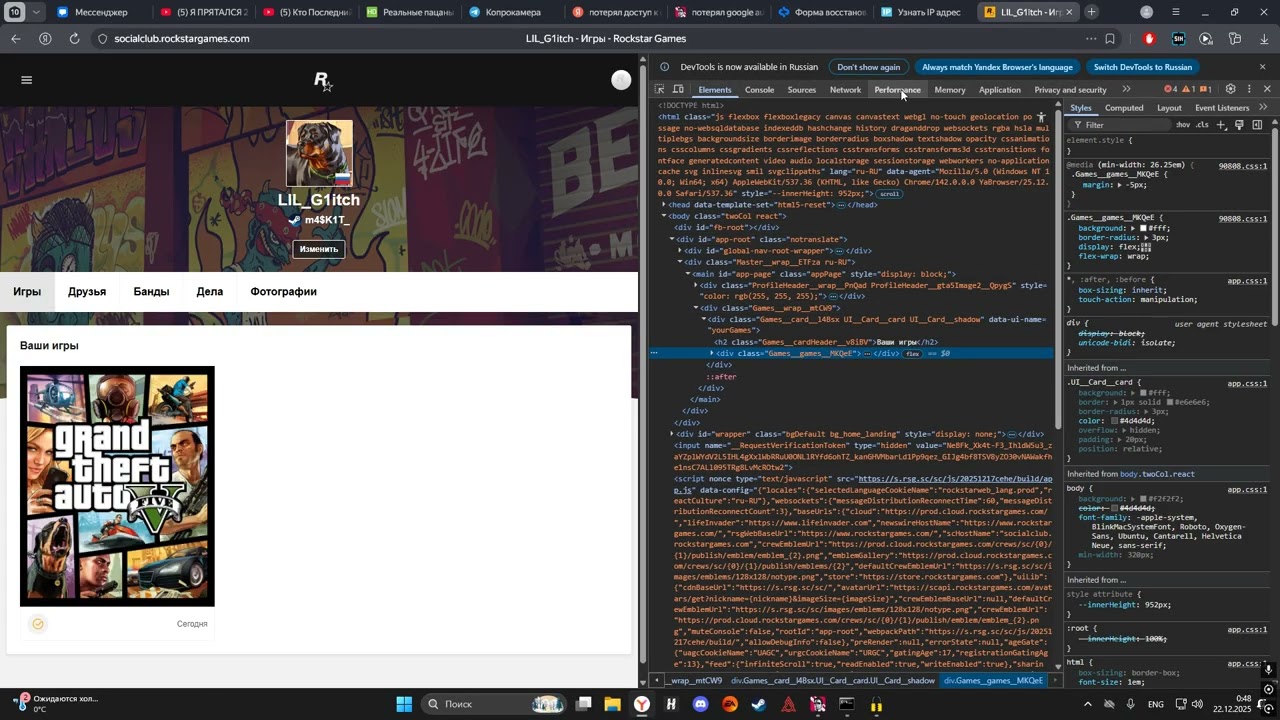Open the Фотографии profile tab

283,292
